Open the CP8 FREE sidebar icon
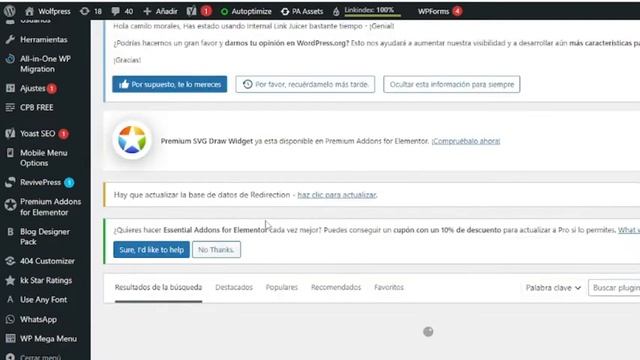Image resolution: width=640 pixels, height=360 pixels. 10,107
